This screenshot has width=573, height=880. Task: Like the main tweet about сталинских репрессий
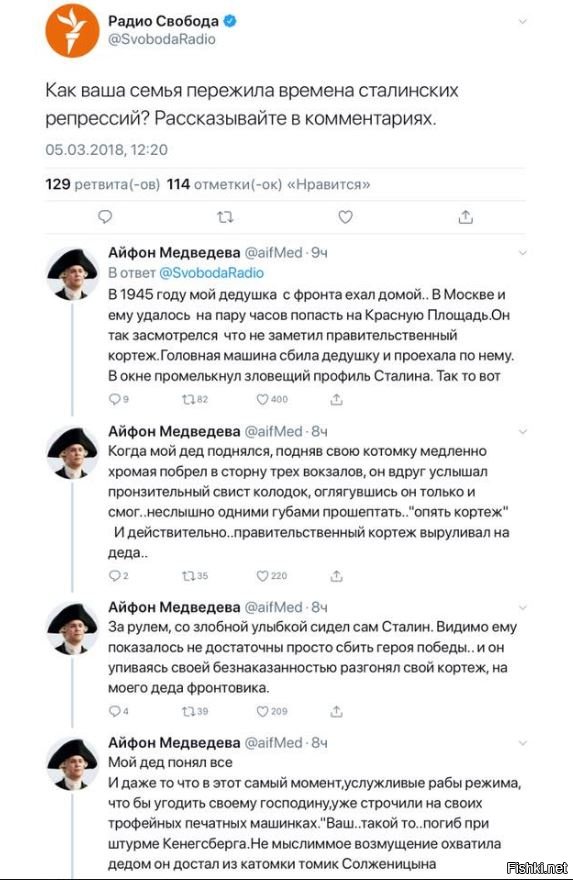point(345,217)
